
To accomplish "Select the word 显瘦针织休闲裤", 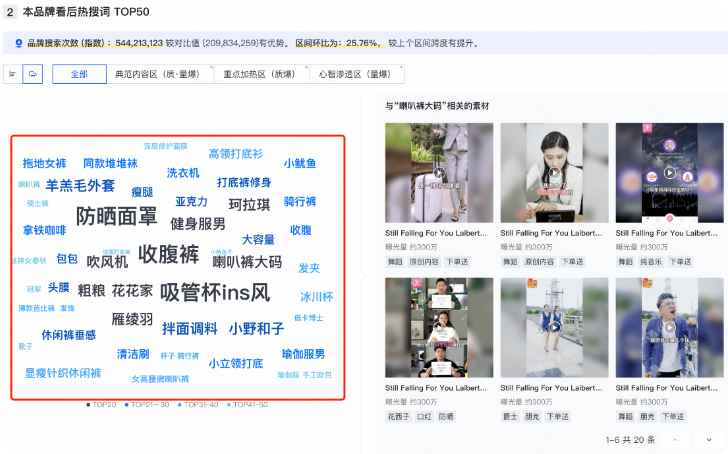I will click(63, 373).
